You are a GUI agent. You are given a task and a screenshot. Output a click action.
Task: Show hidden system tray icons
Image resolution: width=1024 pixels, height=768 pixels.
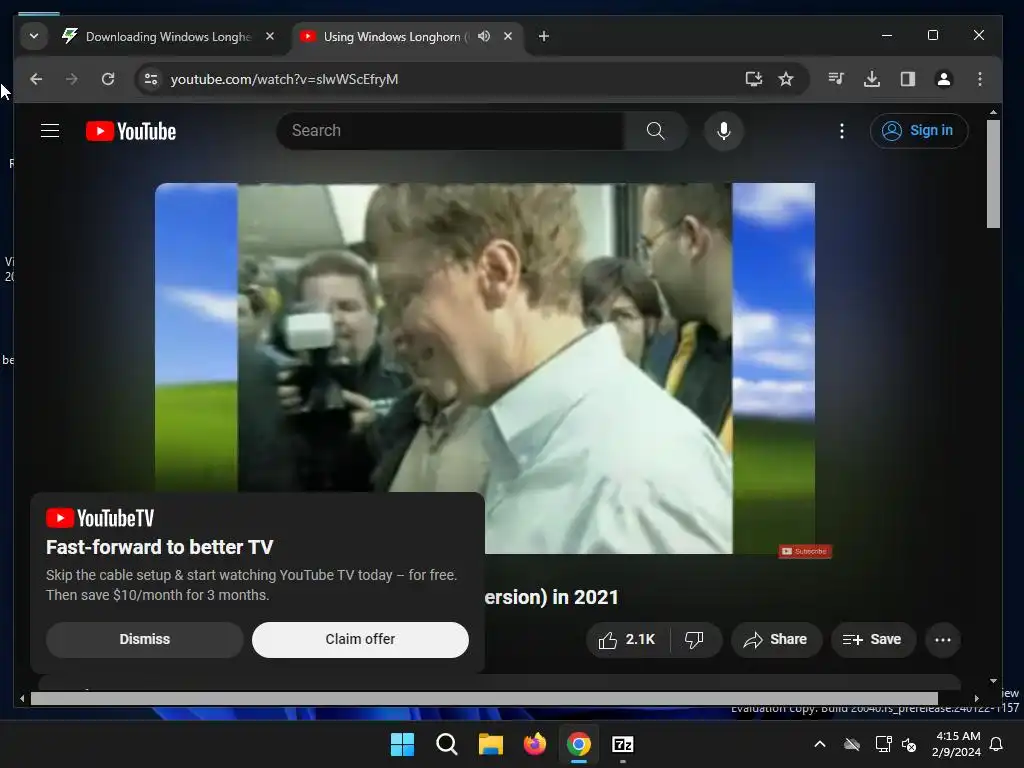click(820, 744)
